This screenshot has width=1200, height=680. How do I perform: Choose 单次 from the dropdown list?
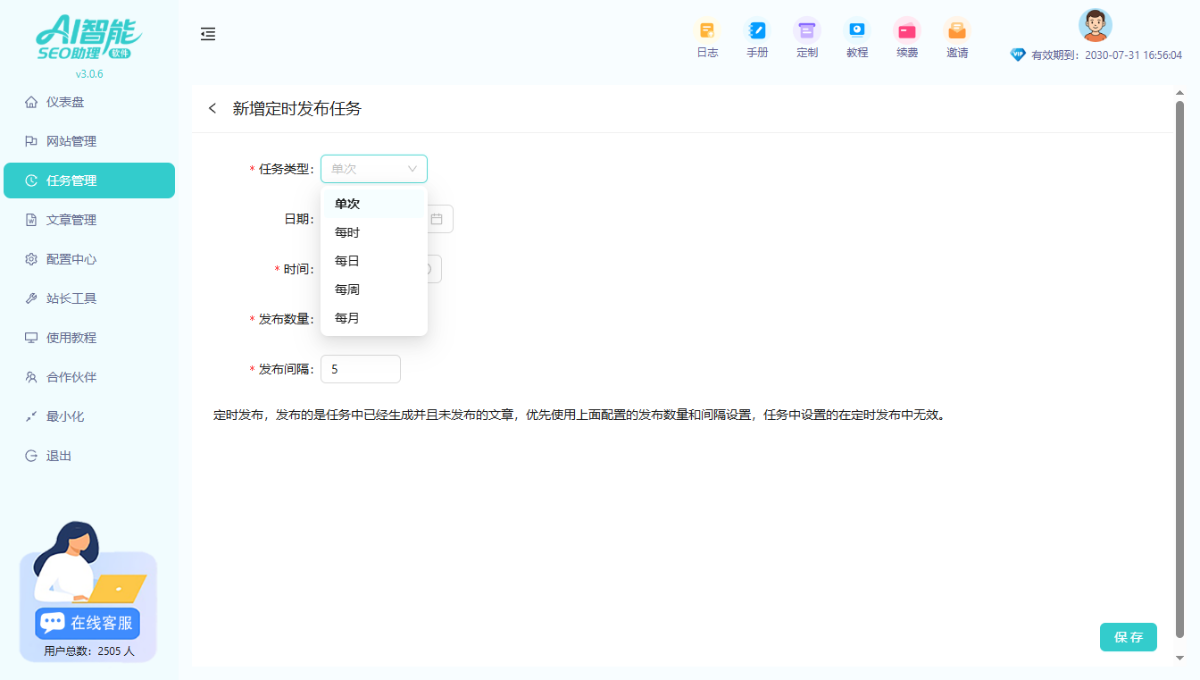click(x=374, y=203)
